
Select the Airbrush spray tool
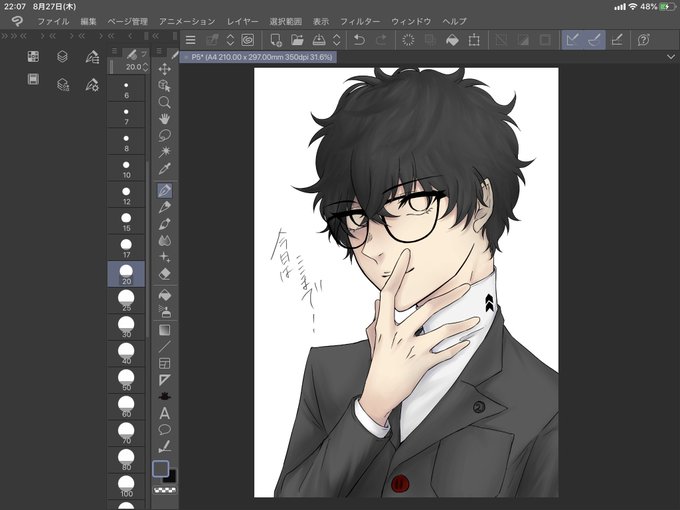[x=164, y=312]
